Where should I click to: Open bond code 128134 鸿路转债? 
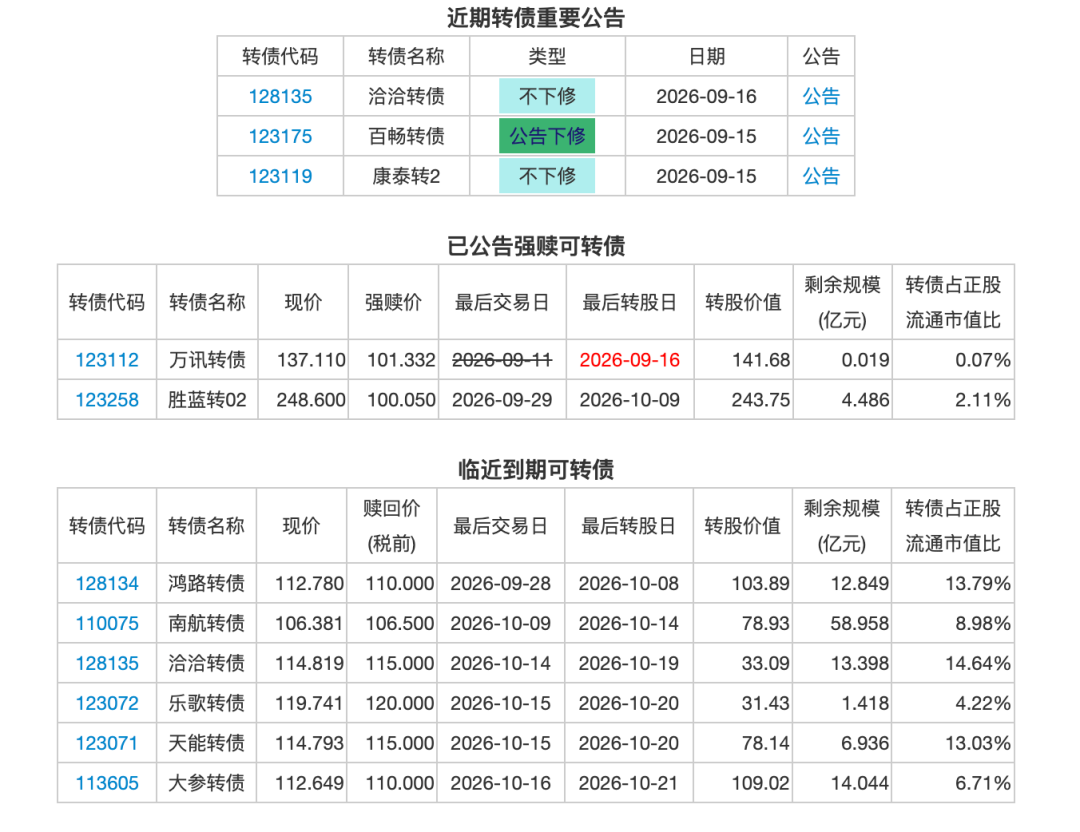(x=107, y=584)
